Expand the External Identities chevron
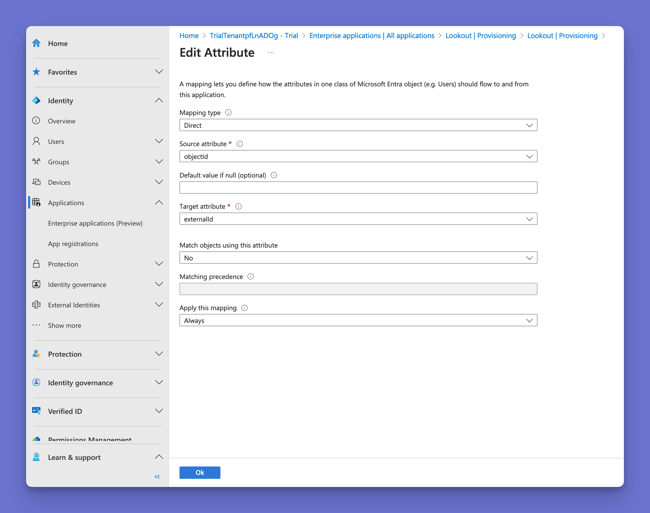 click(x=159, y=305)
